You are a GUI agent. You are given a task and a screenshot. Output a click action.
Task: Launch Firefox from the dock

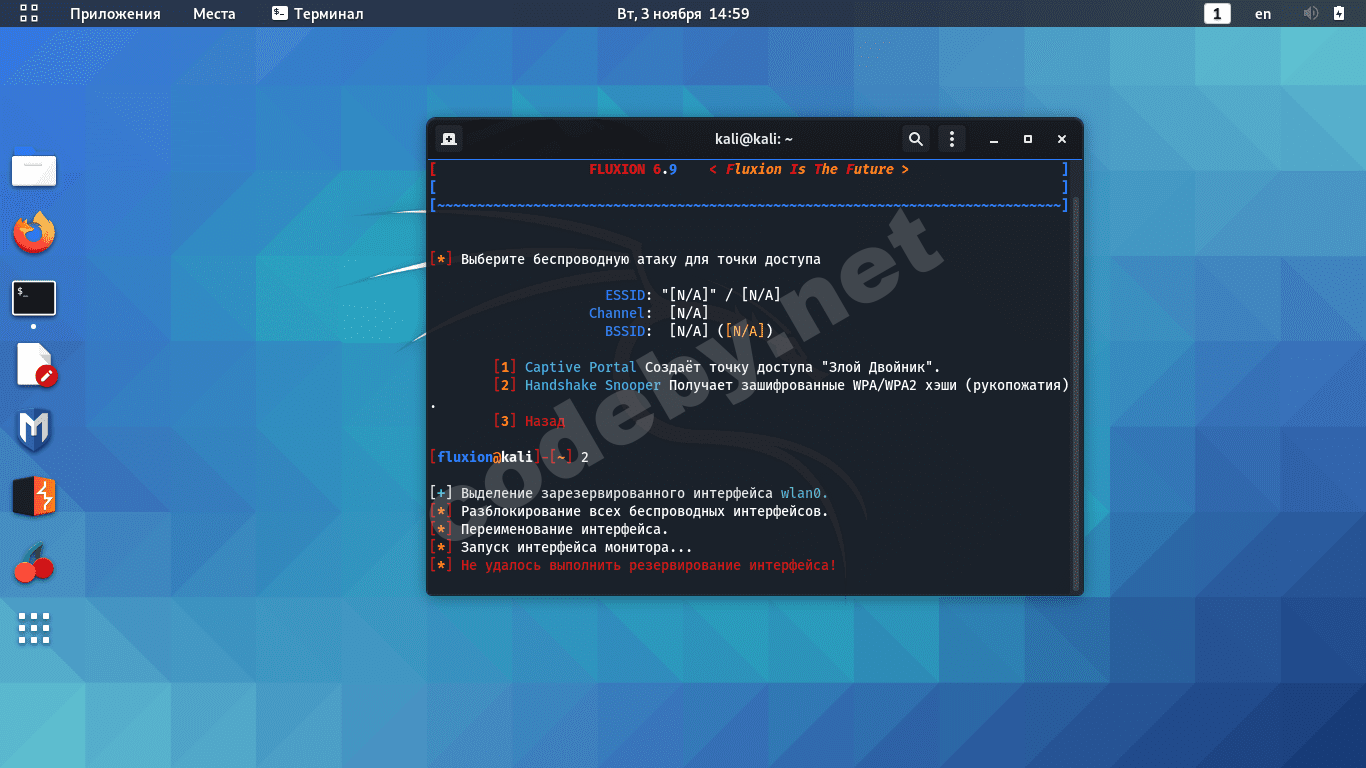(34, 233)
